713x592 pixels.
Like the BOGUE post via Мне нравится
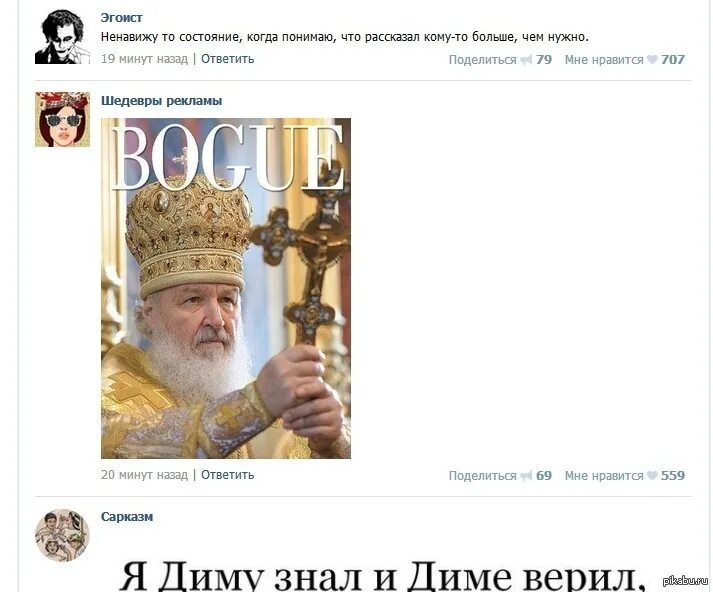[x=604, y=476]
